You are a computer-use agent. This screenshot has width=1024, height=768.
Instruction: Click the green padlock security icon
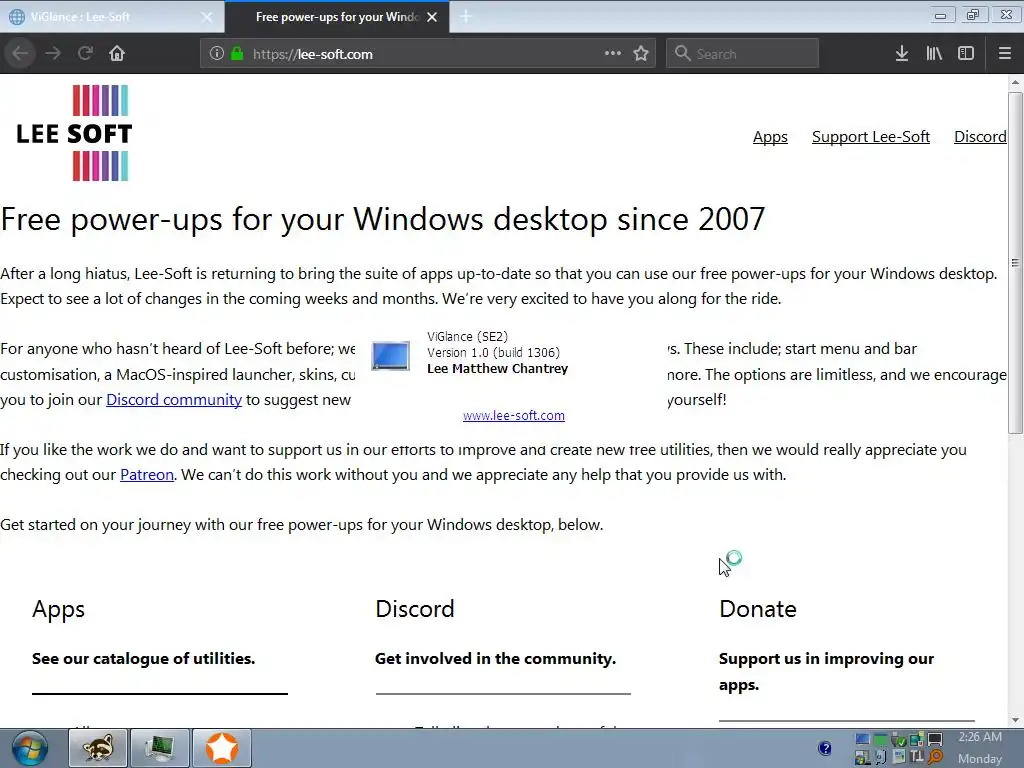[237, 54]
